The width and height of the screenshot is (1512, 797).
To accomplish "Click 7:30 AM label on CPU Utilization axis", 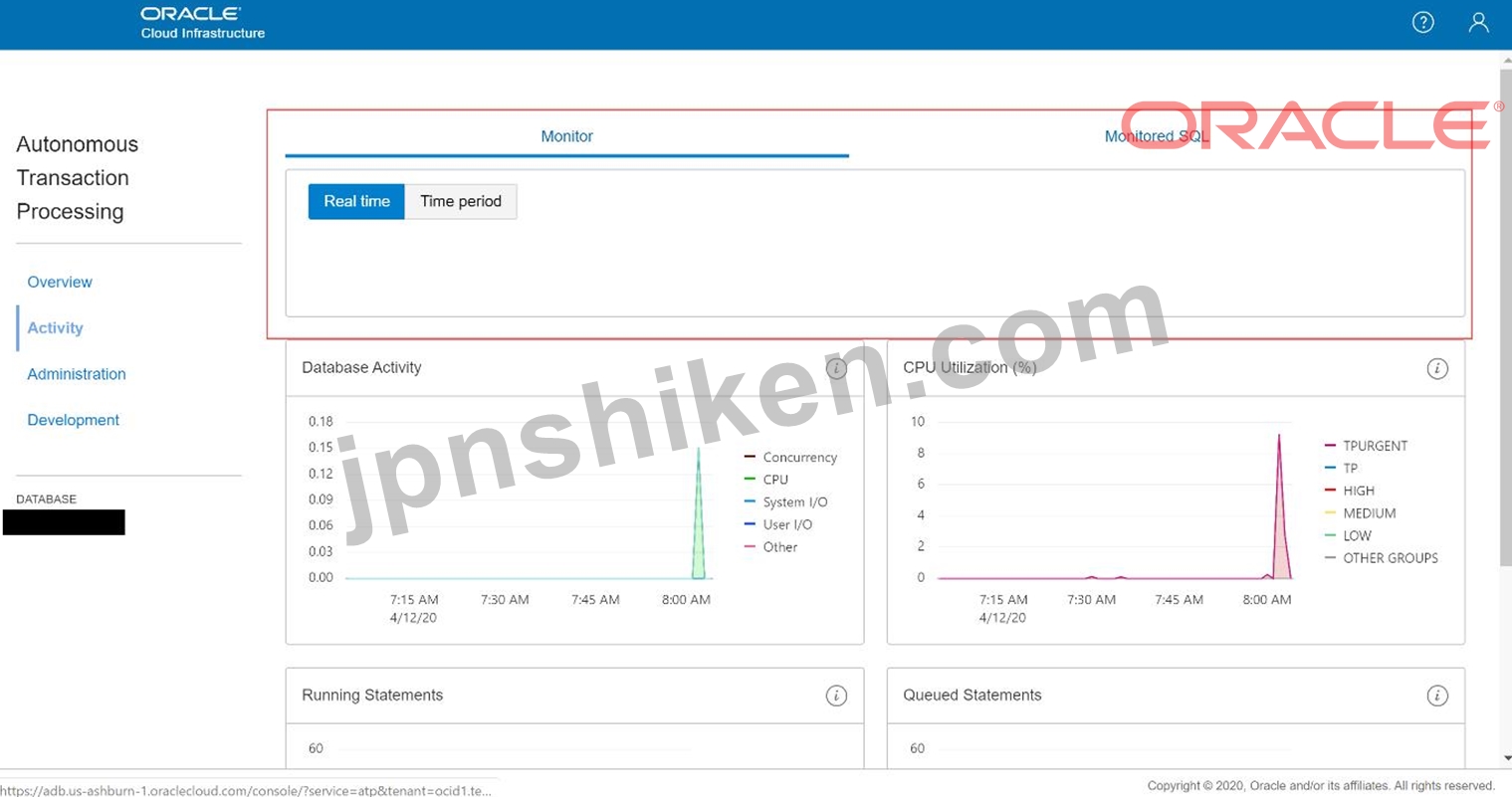I will tap(1091, 600).
